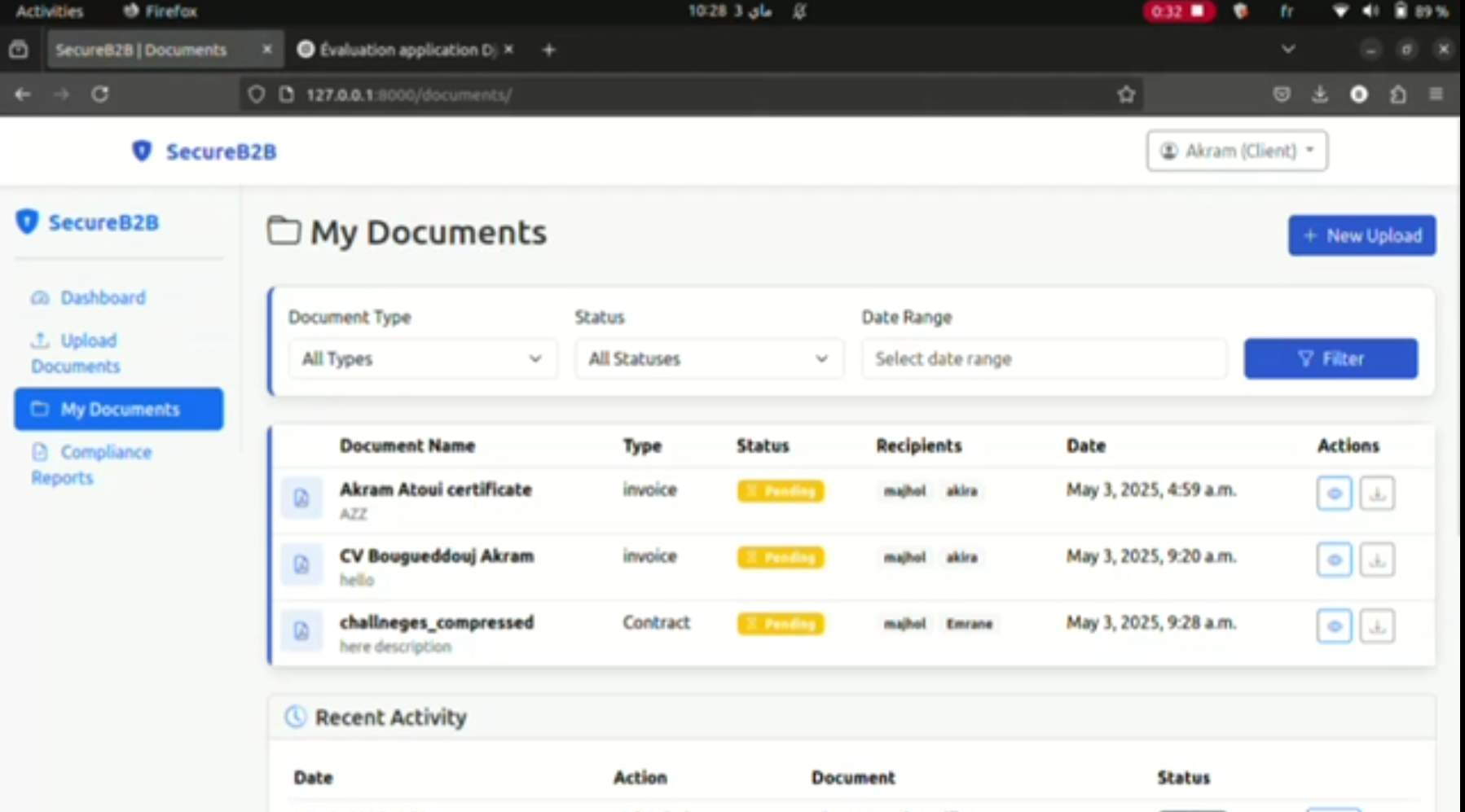Click the date May 3, 2025, 9:28 a.m.
The height and width of the screenshot is (812, 1465).
tap(1151, 622)
